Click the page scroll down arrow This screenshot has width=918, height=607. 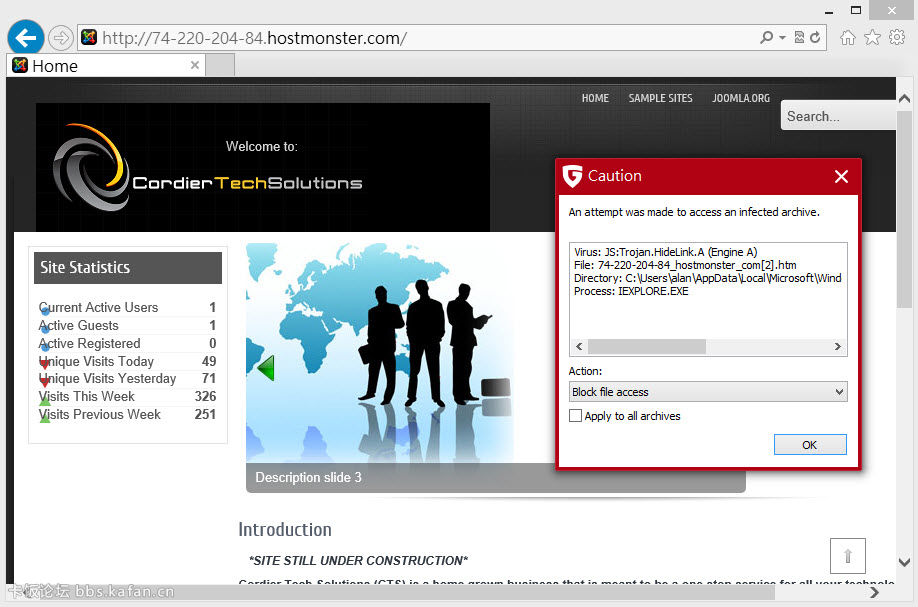(904, 562)
